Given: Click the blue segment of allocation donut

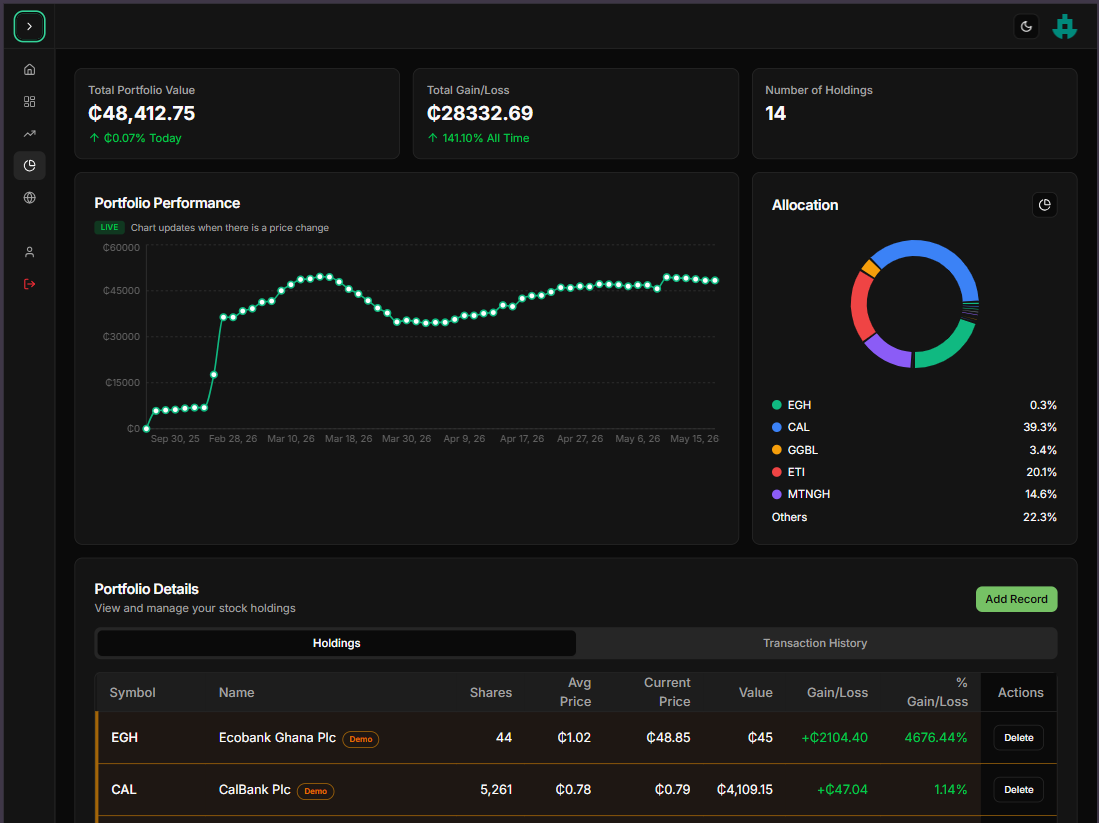Looking at the screenshot, I should [x=932, y=250].
